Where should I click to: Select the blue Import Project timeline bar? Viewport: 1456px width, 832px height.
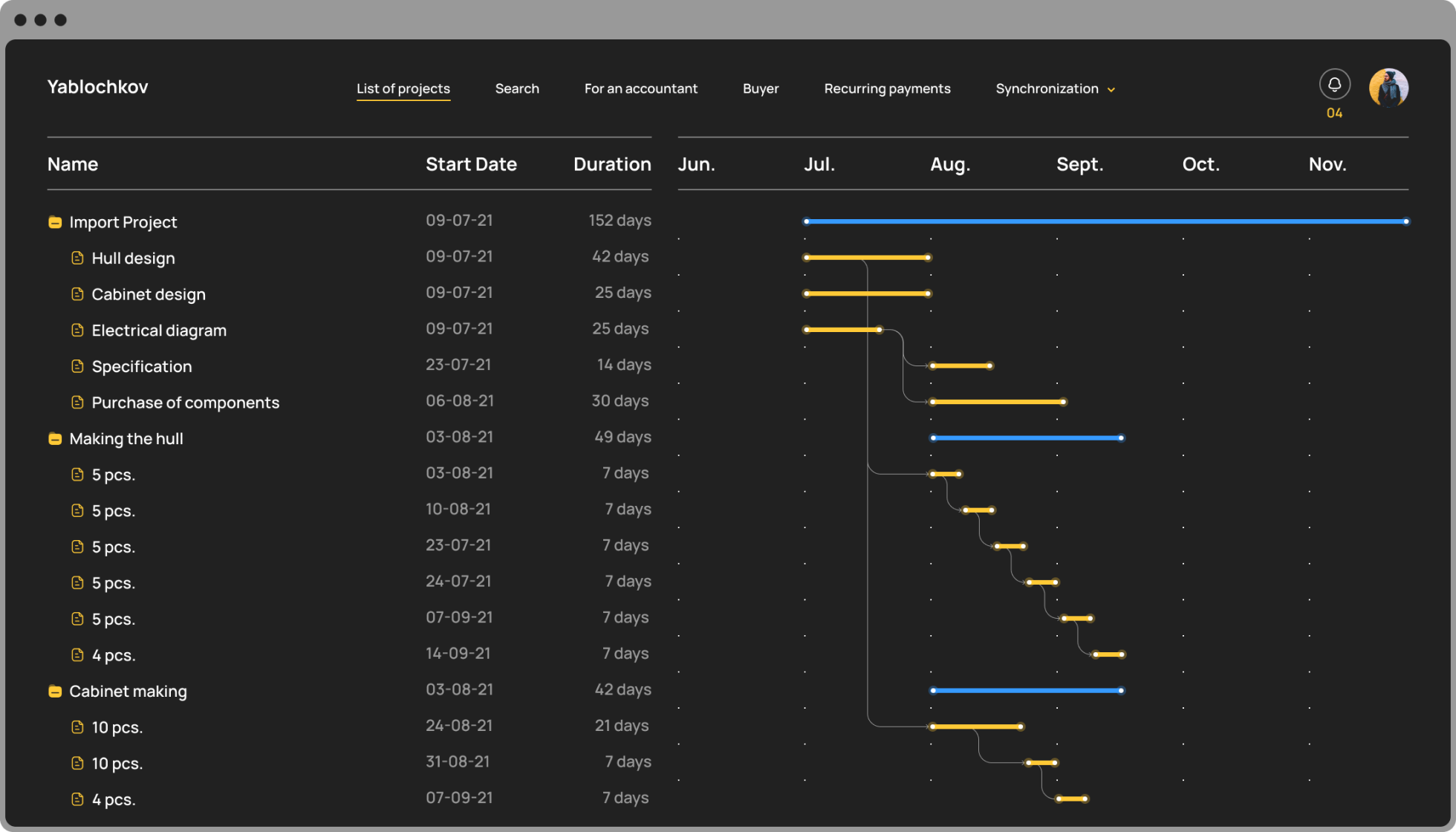(x=1106, y=221)
